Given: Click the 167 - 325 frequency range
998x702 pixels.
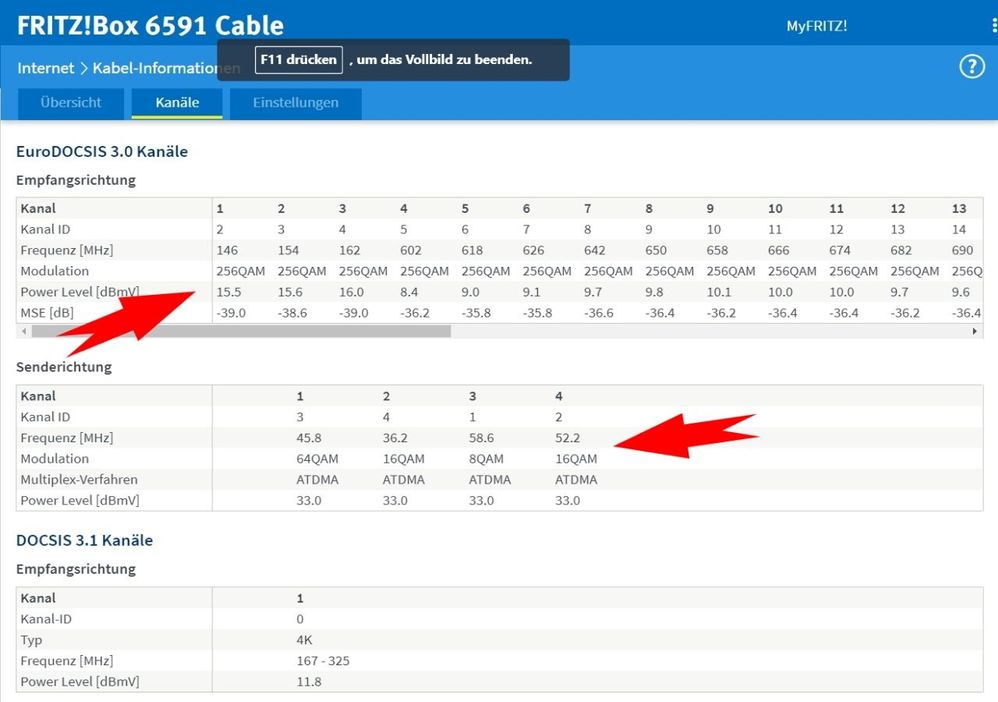Looking at the screenshot, I should pos(323,661).
